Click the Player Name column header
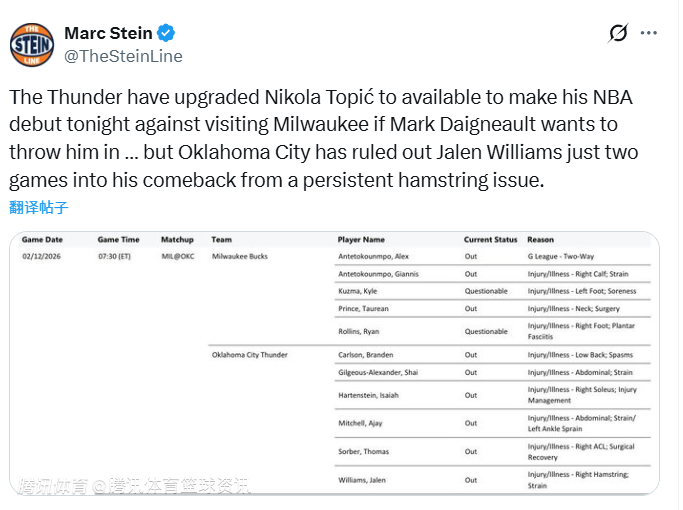 click(x=361, y=240)
